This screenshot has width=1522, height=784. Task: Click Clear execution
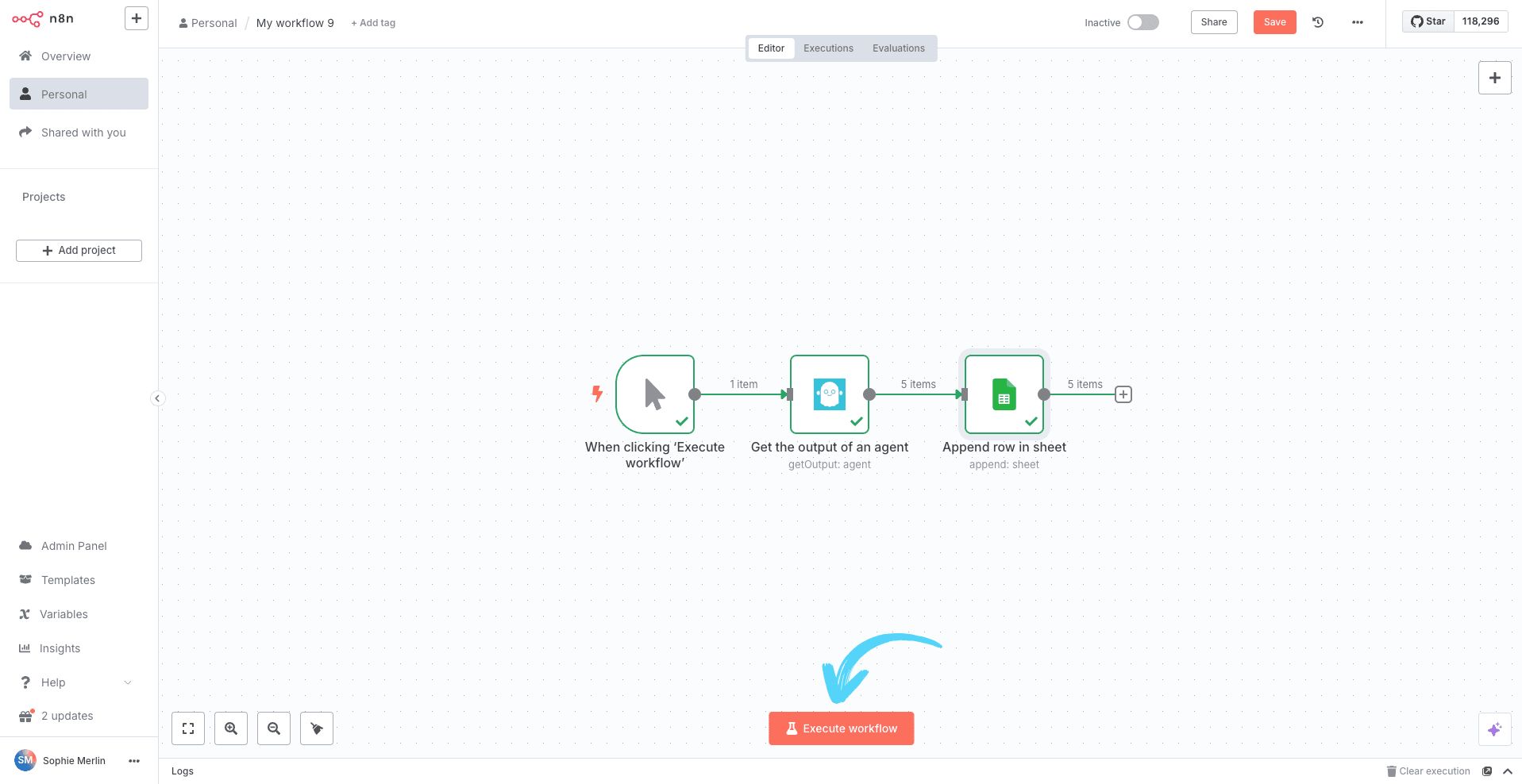click(1428, 771)
